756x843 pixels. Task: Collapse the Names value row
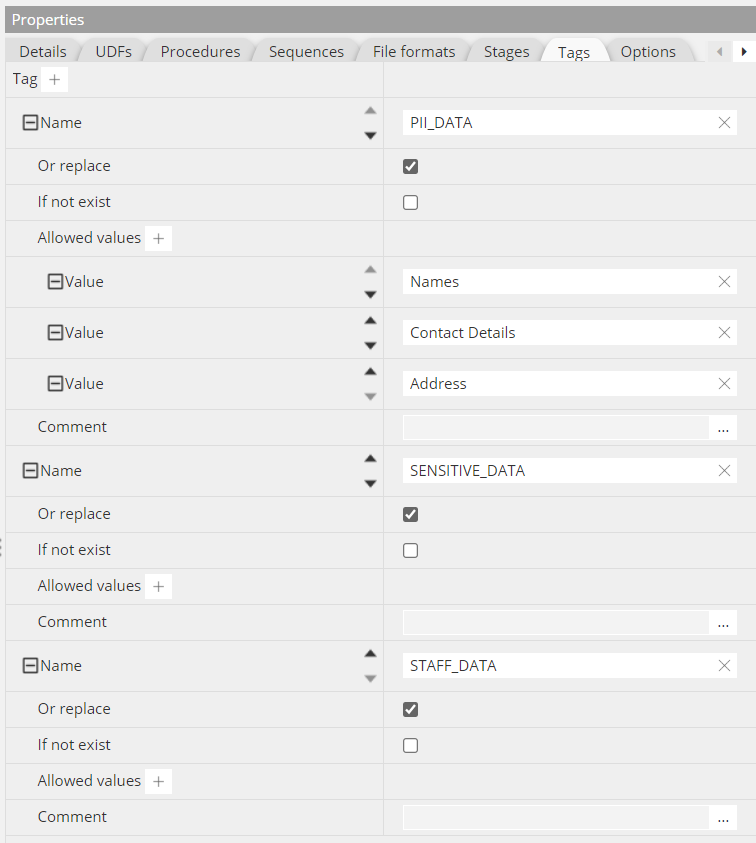[56, 282]
